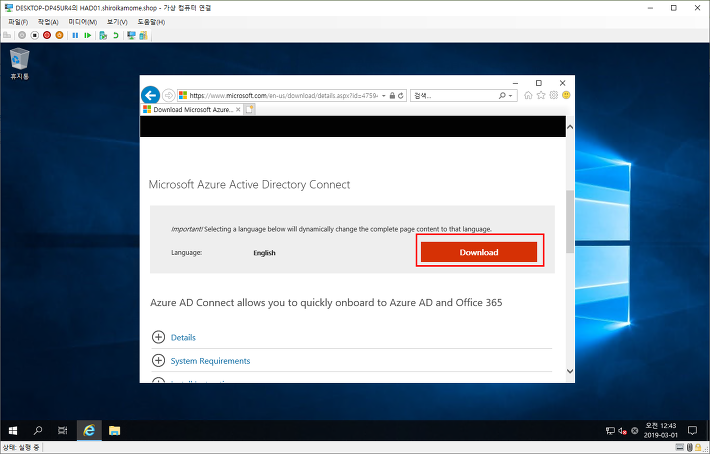Save VM state with the orange icon
This screenshot has height=454, width=710.
[59, 35]
